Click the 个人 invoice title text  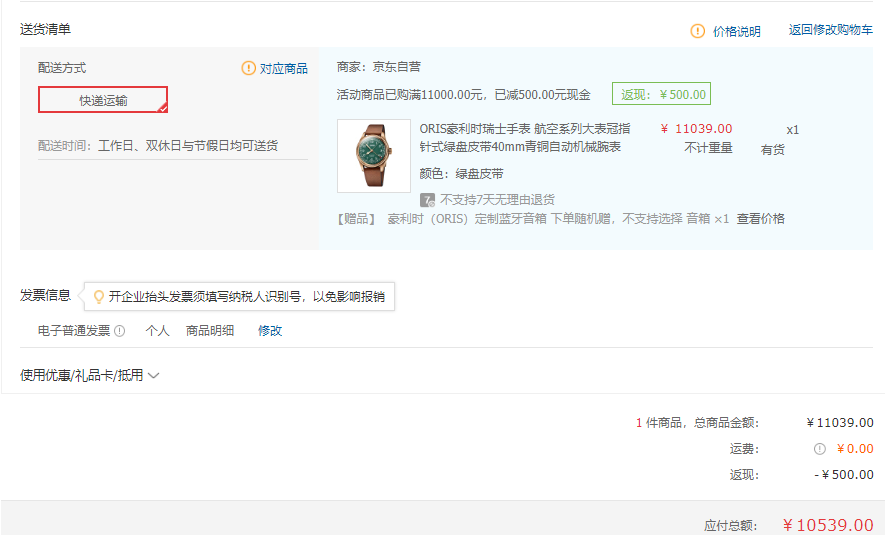(157, 331)
